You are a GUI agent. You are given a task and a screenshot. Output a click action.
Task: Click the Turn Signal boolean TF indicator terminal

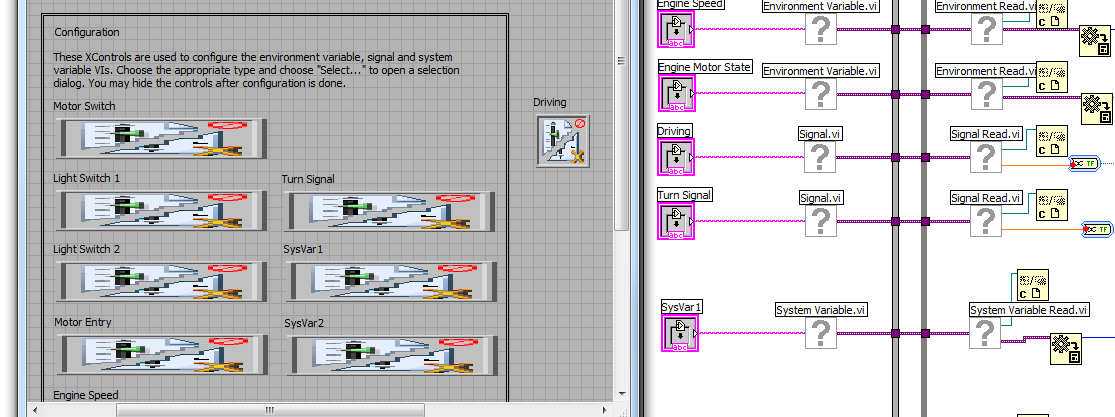1096,228
